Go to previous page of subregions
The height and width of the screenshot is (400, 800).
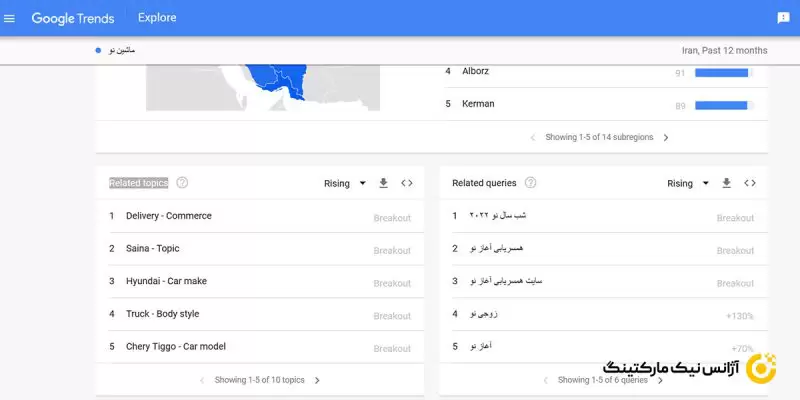tap(533, 137)
